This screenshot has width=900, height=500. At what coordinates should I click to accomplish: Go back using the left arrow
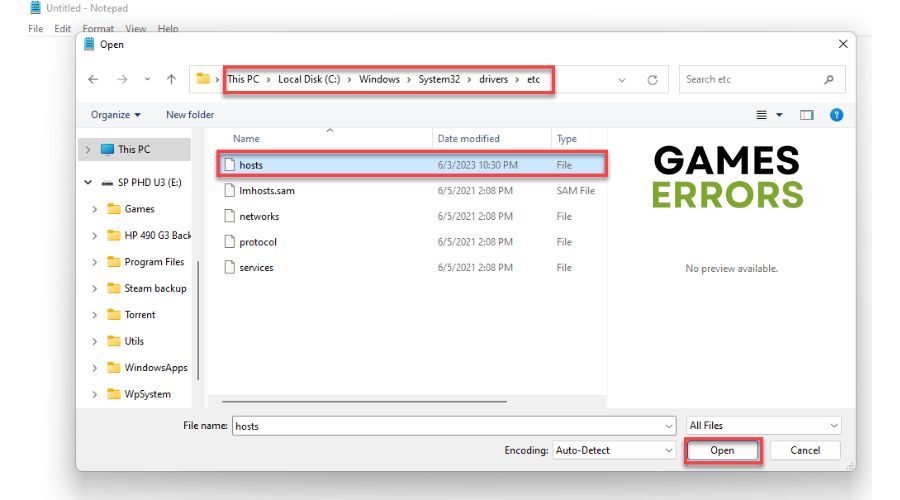pyautogui.click(x=93, y=80)
